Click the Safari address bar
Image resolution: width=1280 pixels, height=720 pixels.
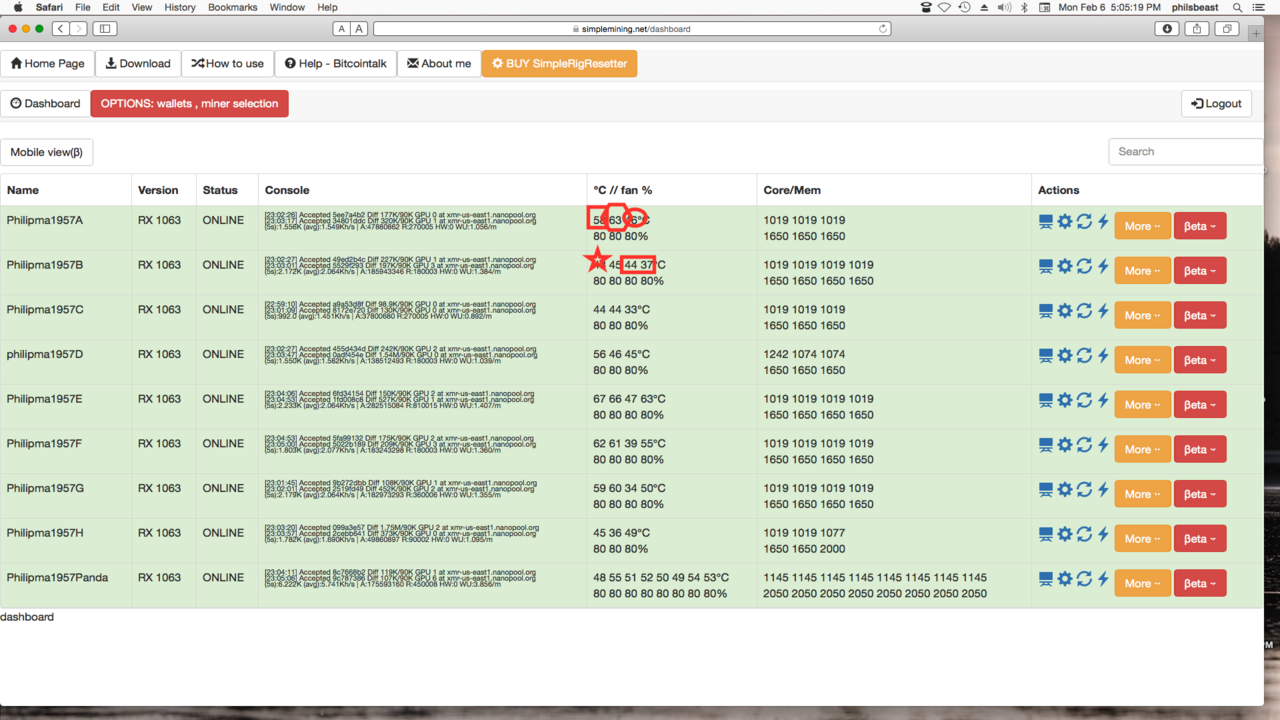point(632,29)
